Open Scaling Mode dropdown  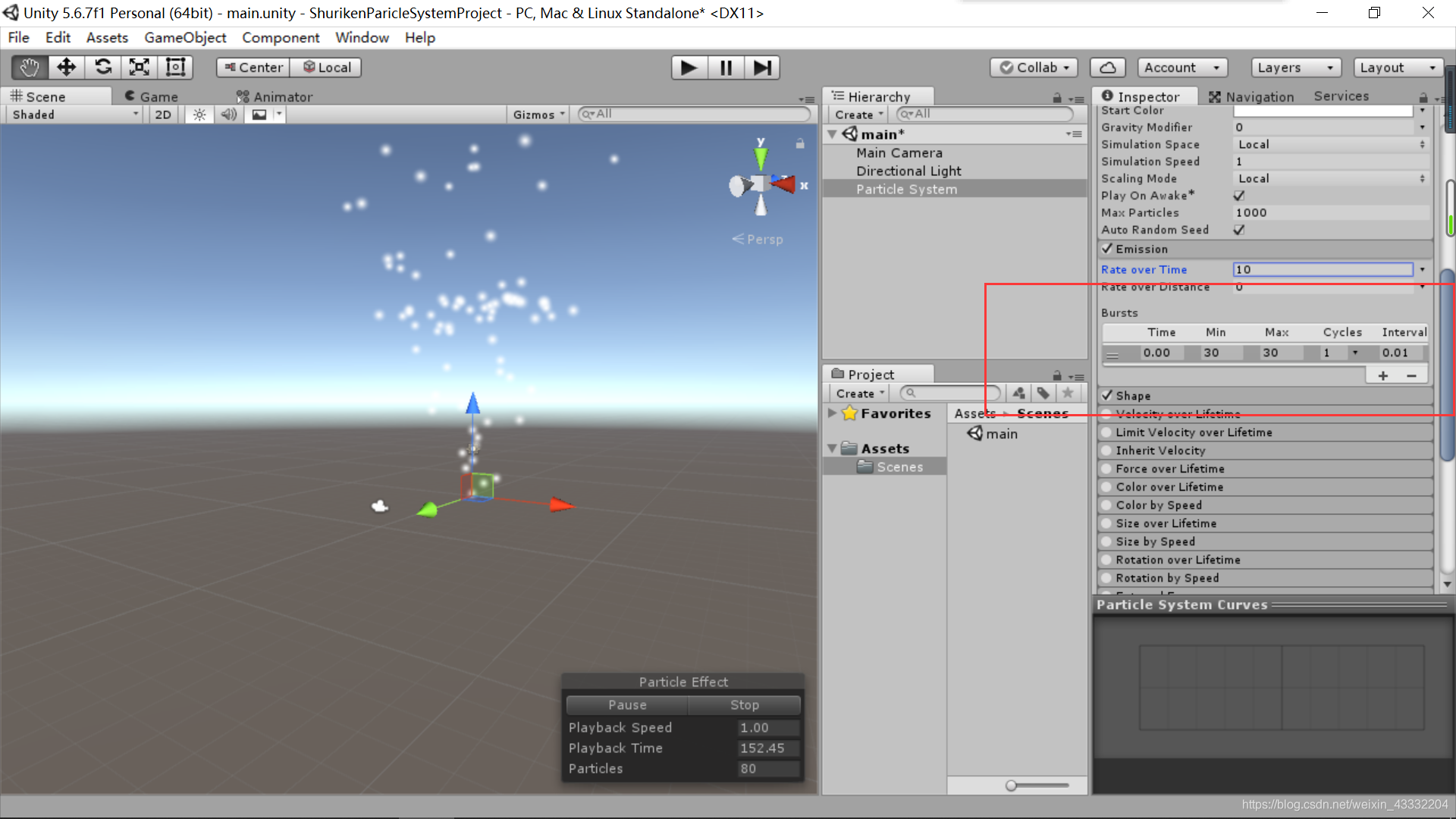(1331, 178)
